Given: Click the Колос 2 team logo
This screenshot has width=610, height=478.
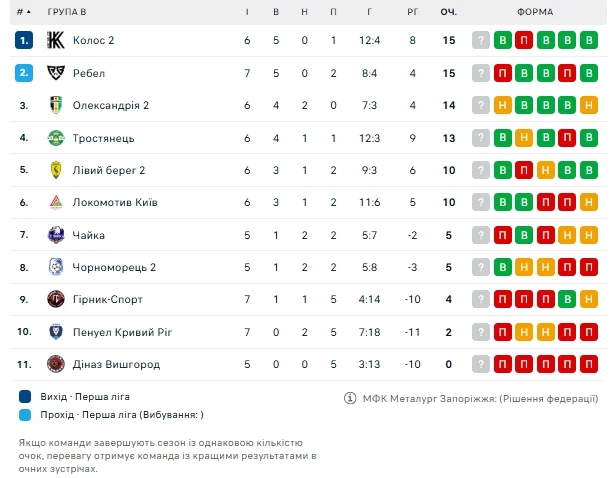Looking at the screenshot, I should click(x=56, y=41).
